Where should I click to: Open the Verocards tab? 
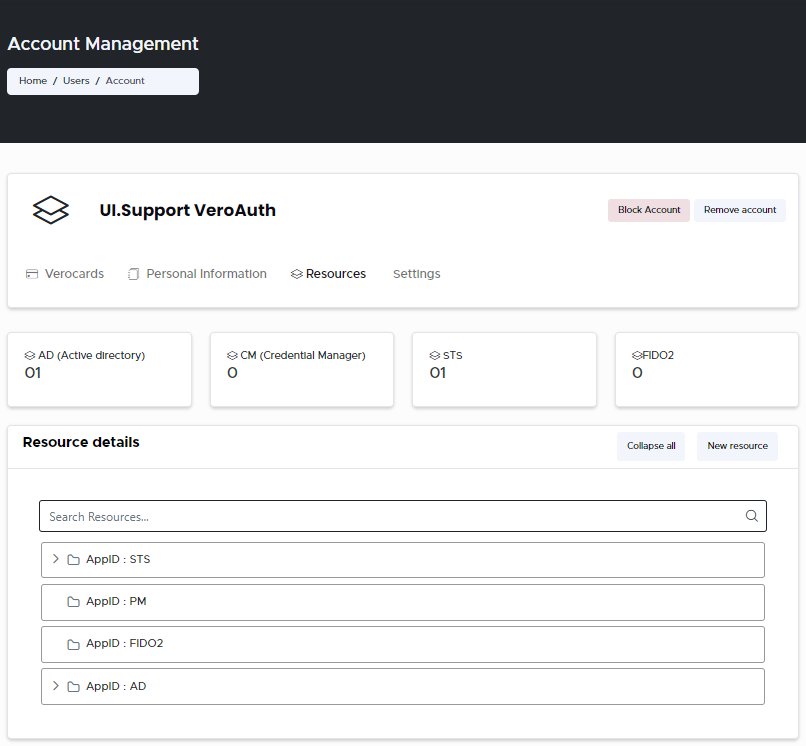pyautogui.click(x=65, y=274)
